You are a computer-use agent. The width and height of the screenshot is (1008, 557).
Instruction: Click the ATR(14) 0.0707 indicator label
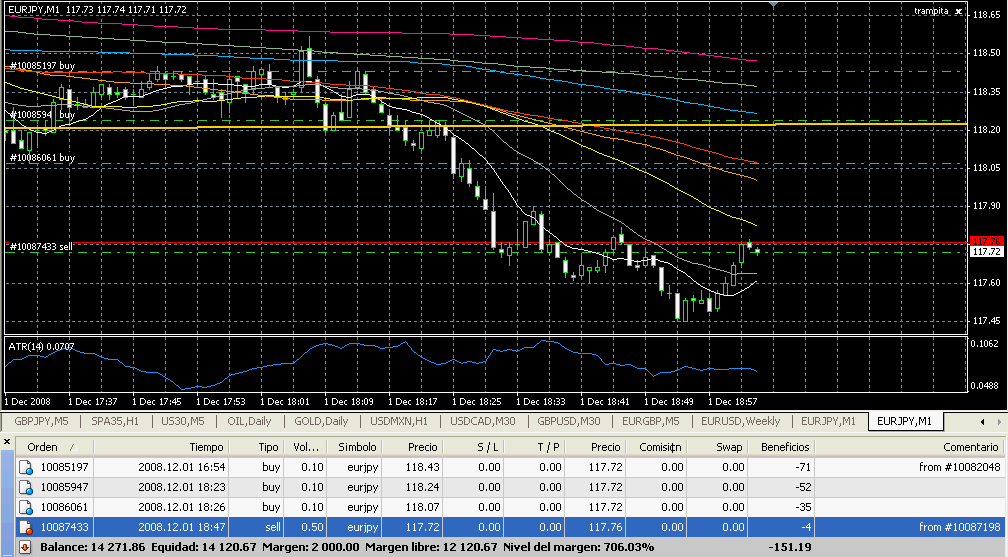(x=41, y=347)
